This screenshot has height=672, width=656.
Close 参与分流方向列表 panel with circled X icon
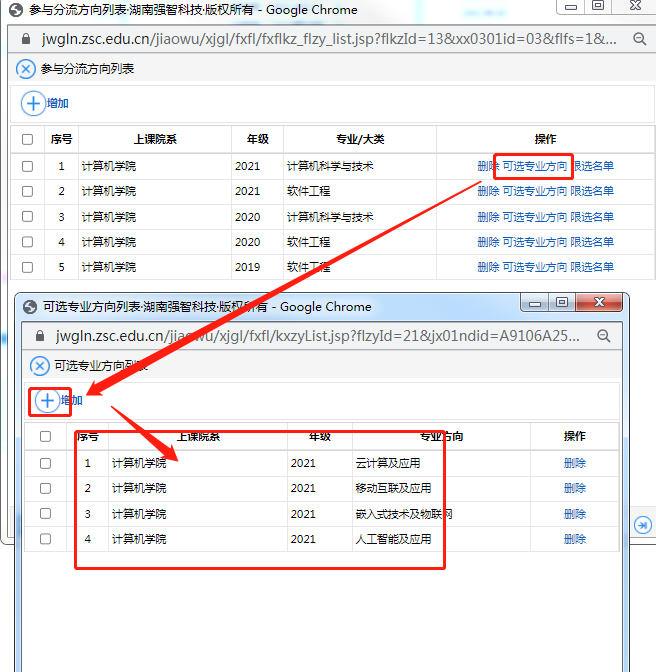26,69
